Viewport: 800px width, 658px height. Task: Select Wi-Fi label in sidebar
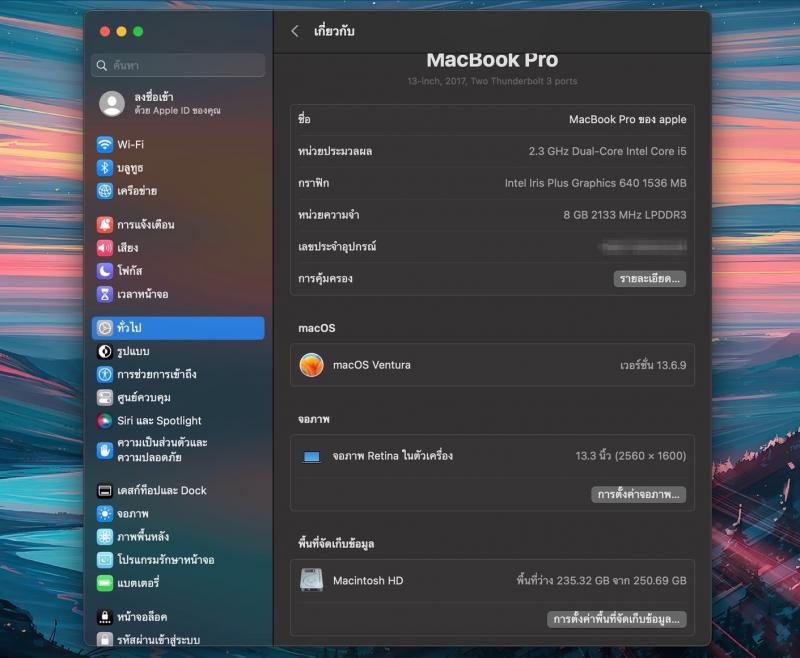131,145
